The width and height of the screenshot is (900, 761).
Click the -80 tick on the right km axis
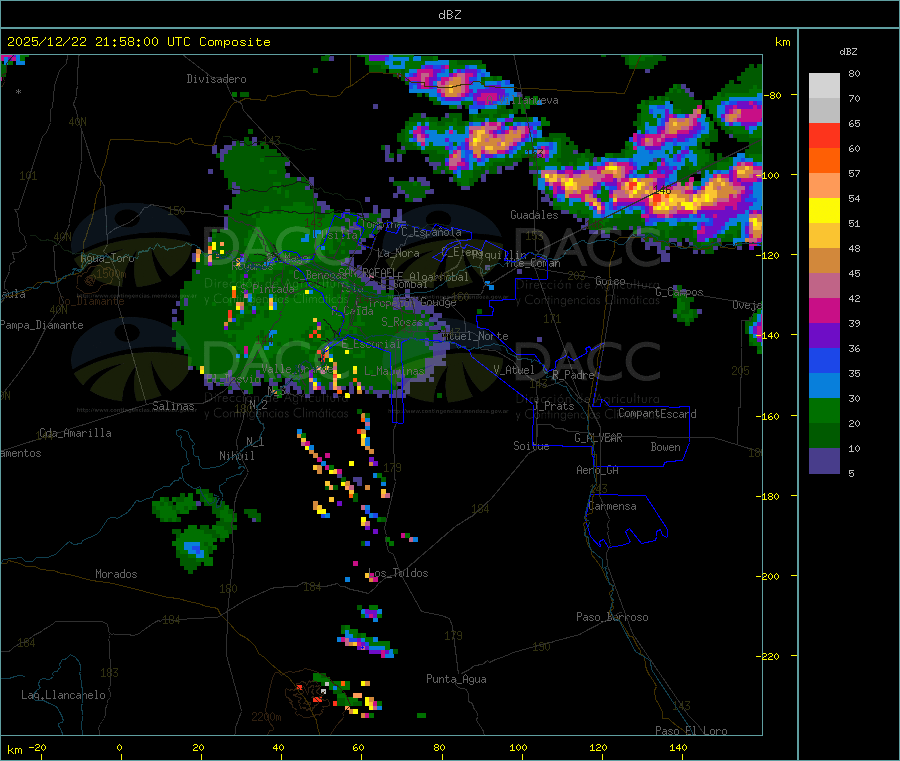click(771, 95)
